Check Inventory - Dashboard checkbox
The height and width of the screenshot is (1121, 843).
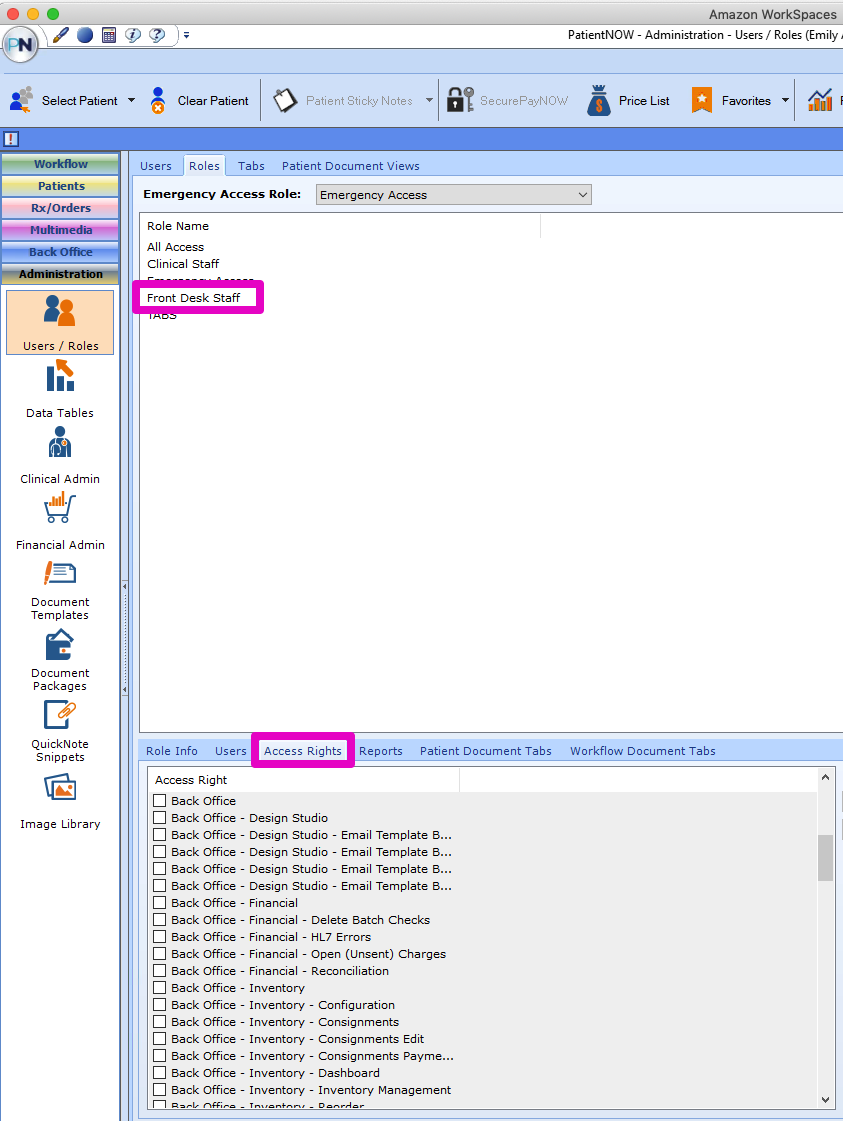pyautogui.click(x=159, y=1073)
